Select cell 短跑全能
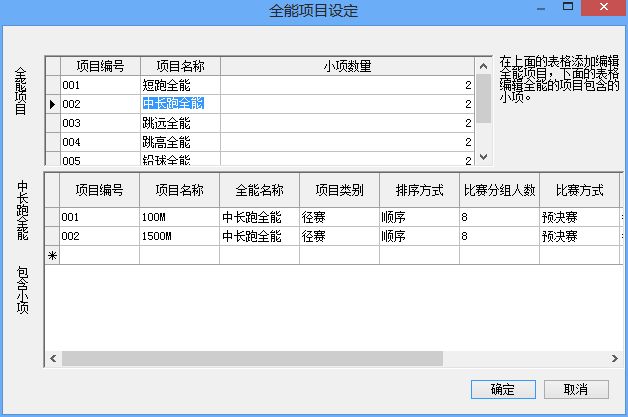 pos(180,85)
